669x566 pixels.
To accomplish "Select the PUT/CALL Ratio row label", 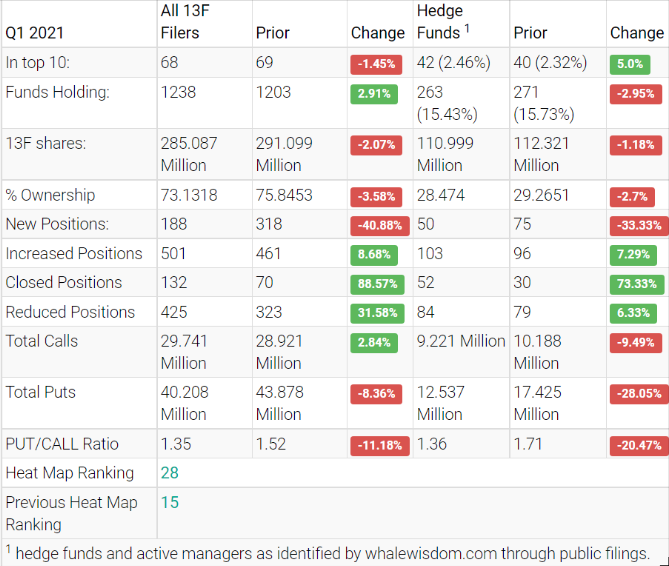I will tap(62, 443).
